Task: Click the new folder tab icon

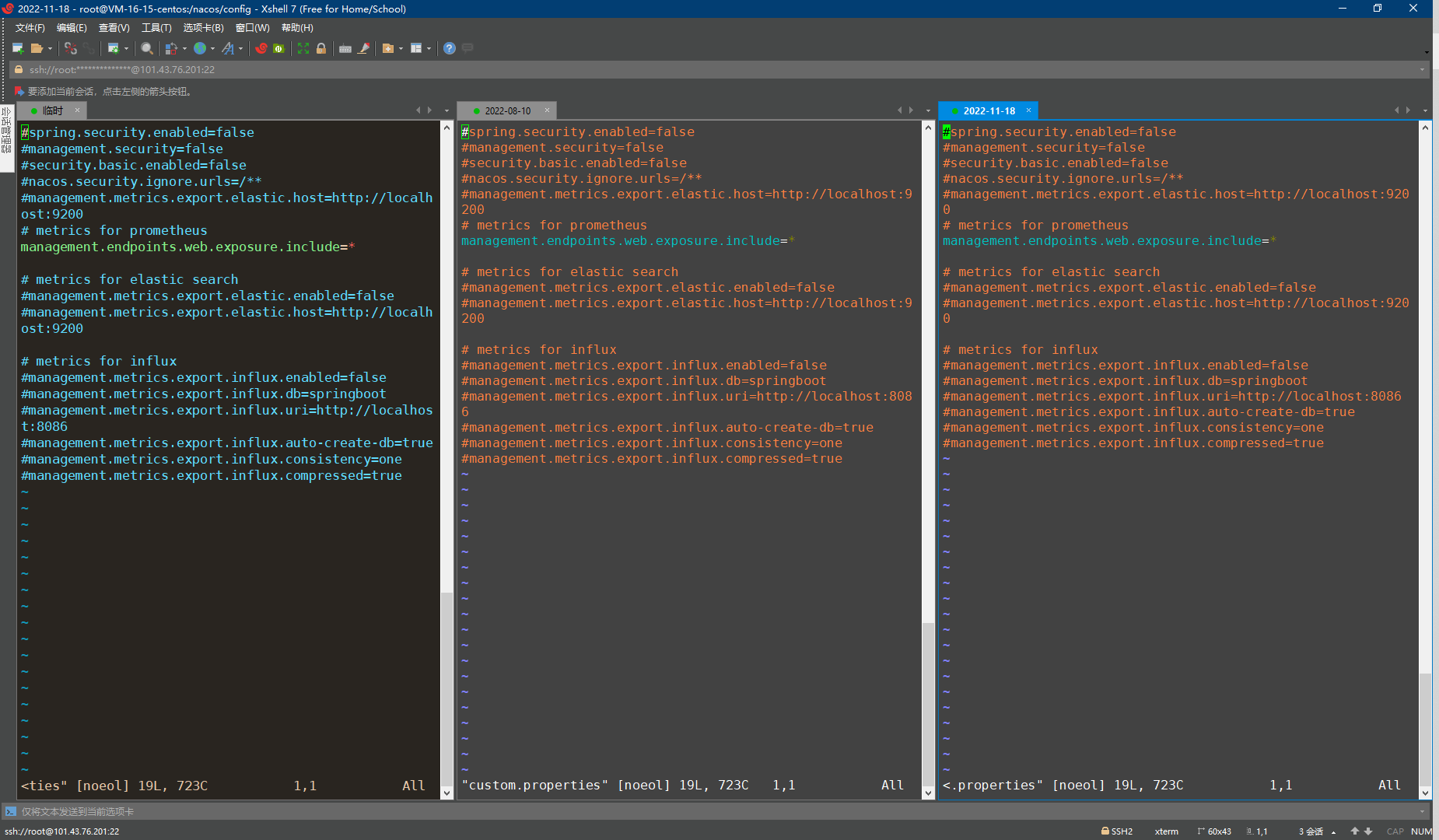Action: [388, 48]
